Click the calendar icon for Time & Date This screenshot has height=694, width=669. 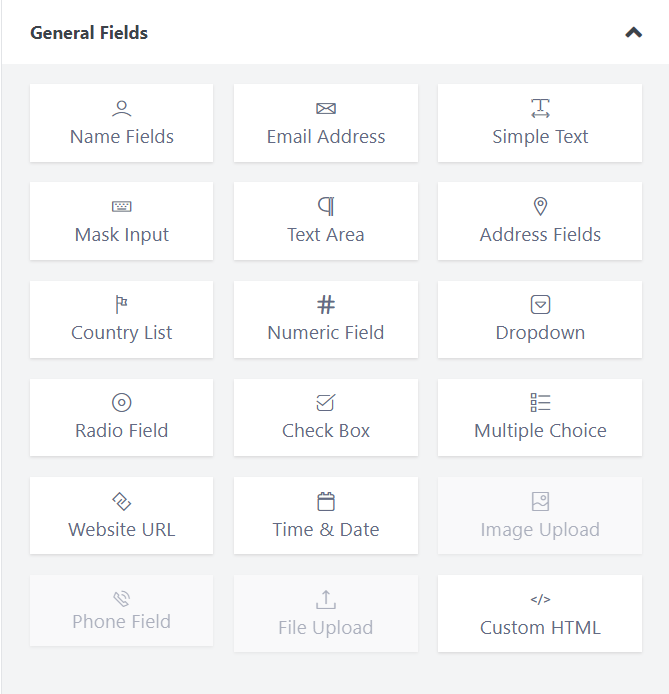point(326,501)
